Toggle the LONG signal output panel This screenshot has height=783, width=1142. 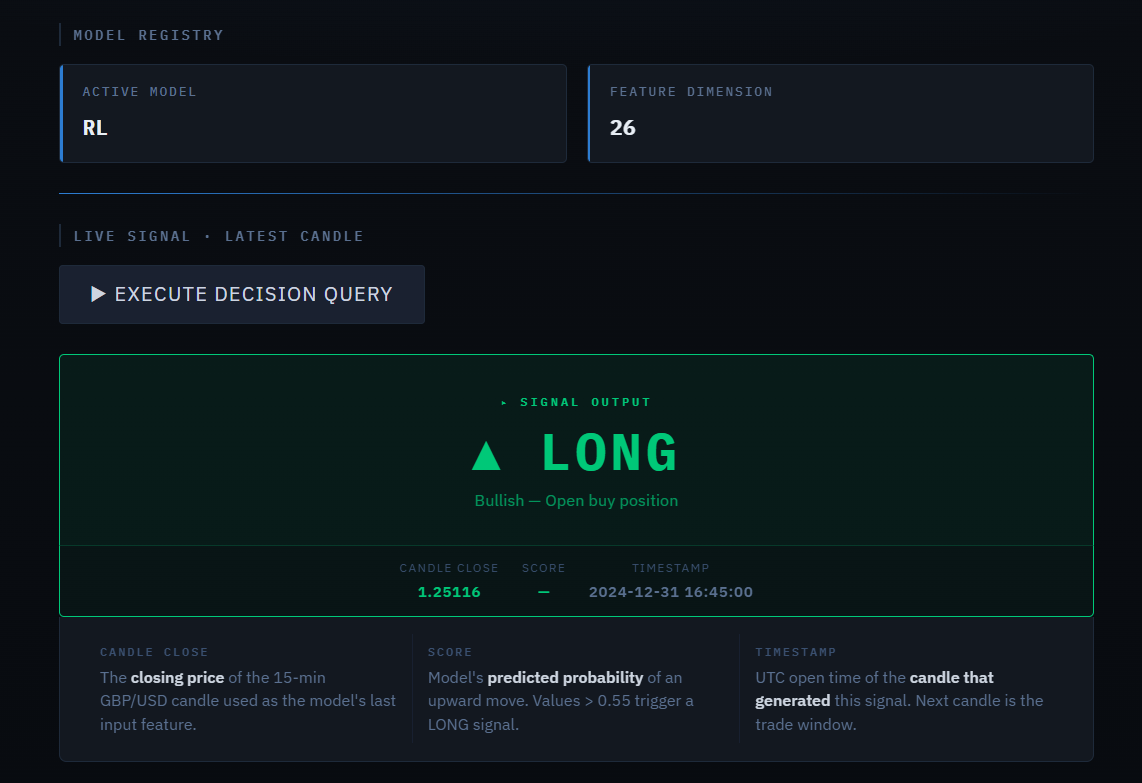[x=577, y=450]
